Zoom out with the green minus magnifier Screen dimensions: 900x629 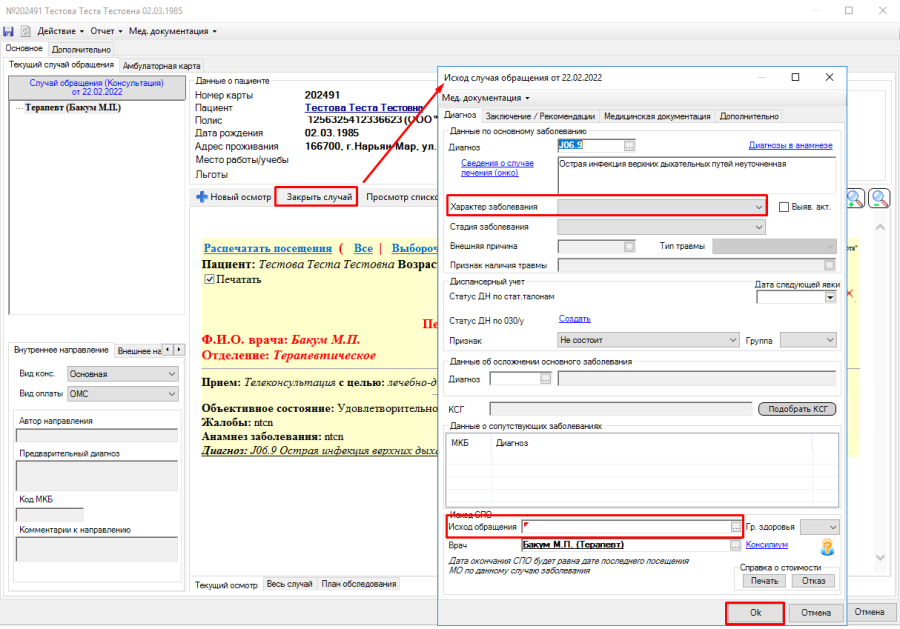coord(879,198)
